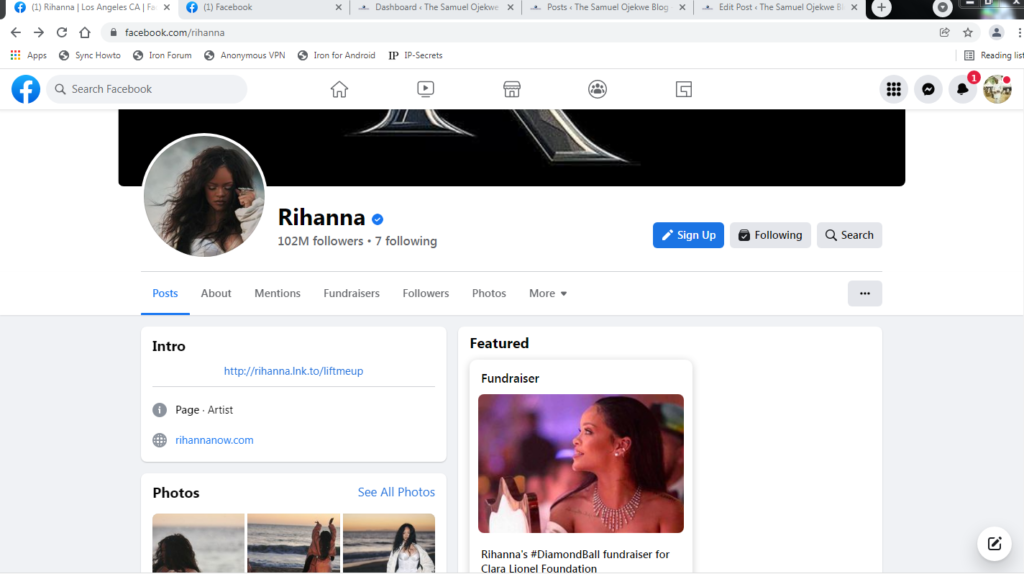
Task: Open a new browser tab with plus
Action: click(882, 8)
